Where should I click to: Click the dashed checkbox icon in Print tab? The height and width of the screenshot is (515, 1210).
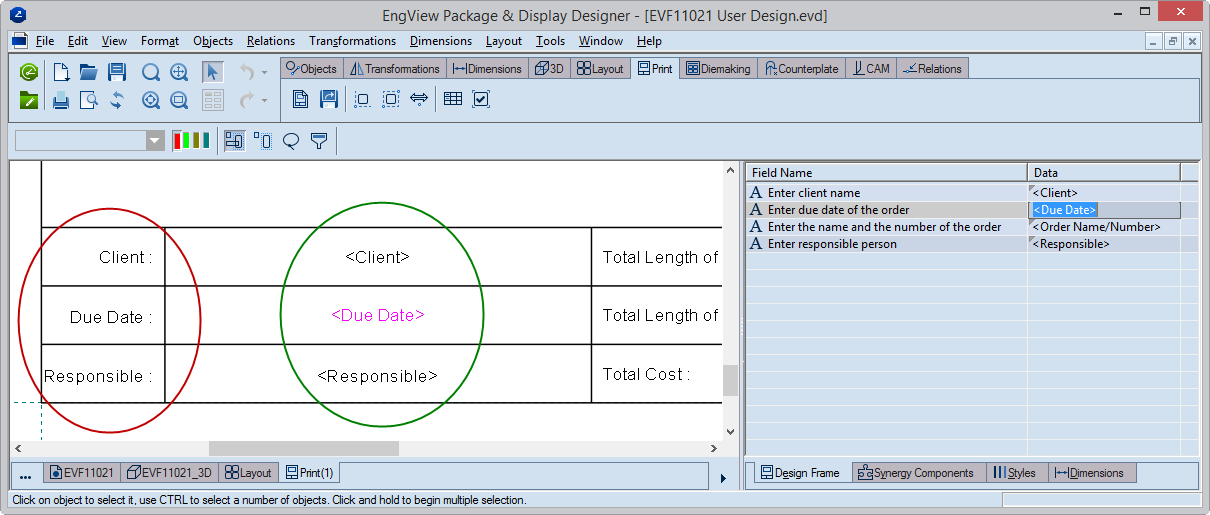(481, 99)
